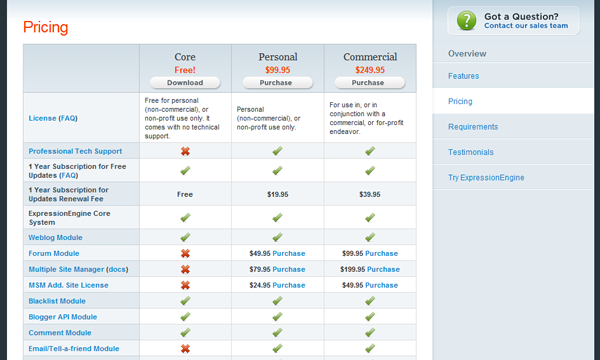The height and width of the screenshot is (360, 600).
Task: Click Commercial checkmark for ExpressionEngine Core System
Action: click(370, 217)
